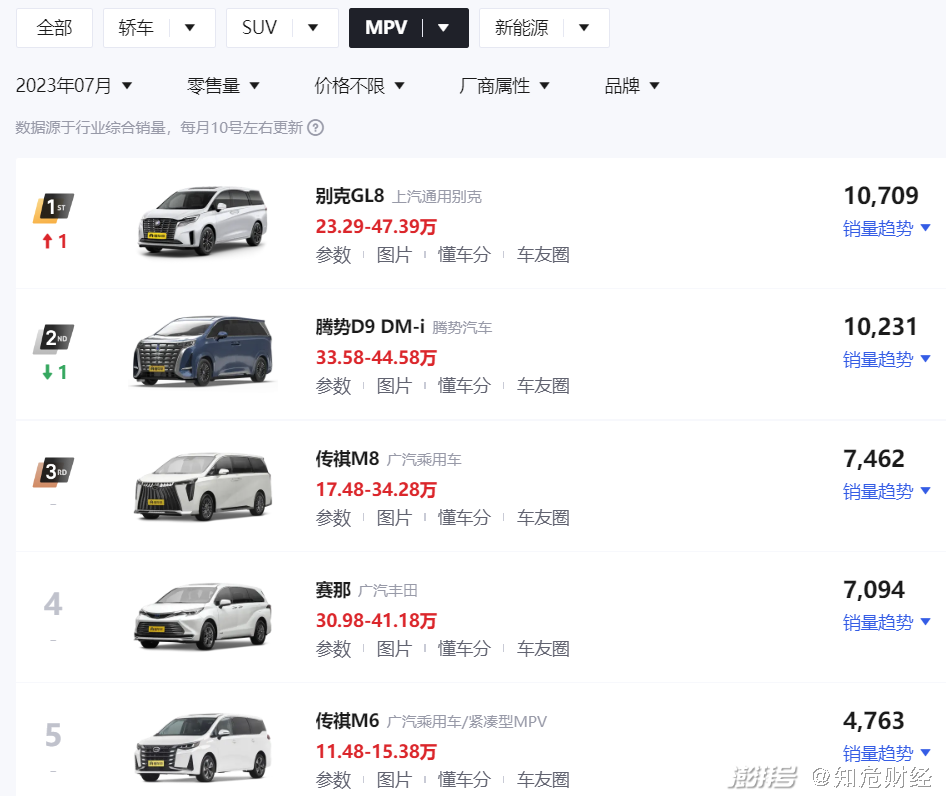
Task: Click the 3rd place rank badge
Action: pos(53,471)
